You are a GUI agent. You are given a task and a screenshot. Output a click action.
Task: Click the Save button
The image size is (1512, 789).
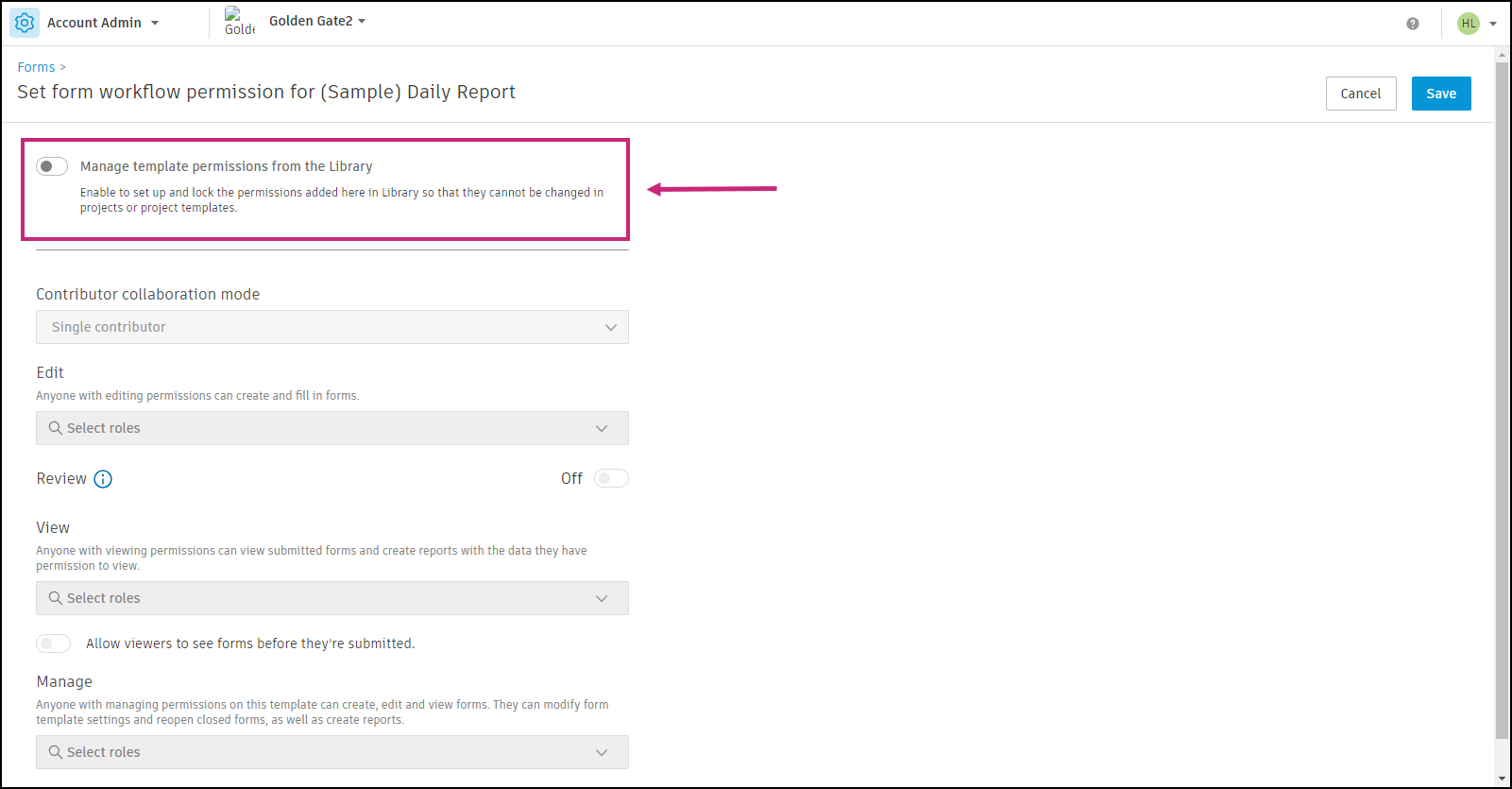pos(1440,94)
